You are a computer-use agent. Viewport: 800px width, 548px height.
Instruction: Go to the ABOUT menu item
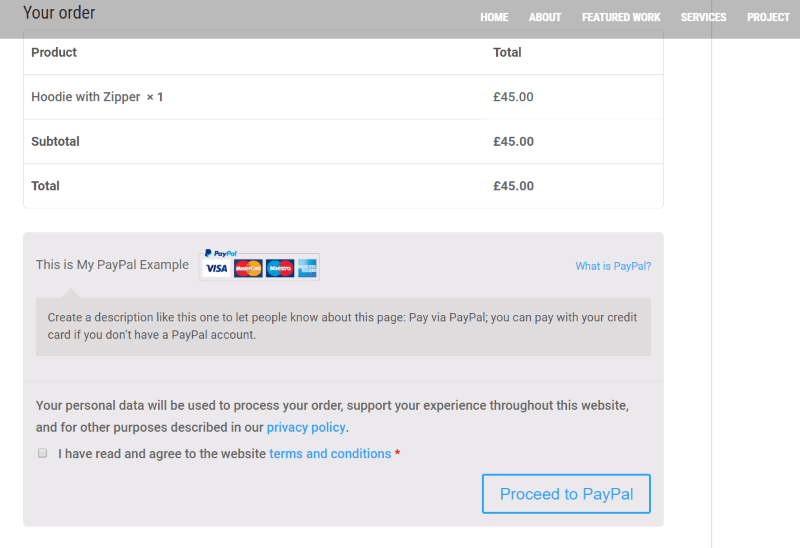pyautogui.click(x=545, y=17)
